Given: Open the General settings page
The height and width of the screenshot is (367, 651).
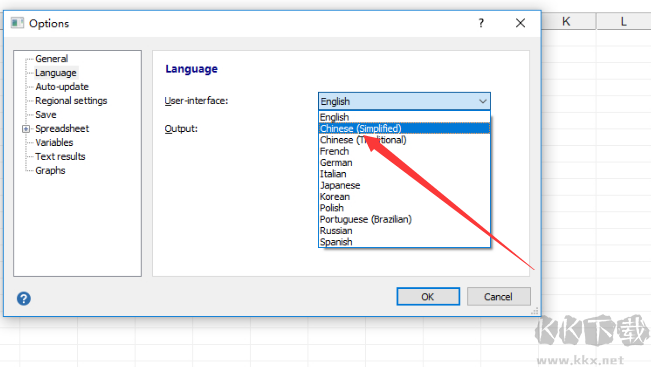Looking at the screenshot, I should 51,59.
